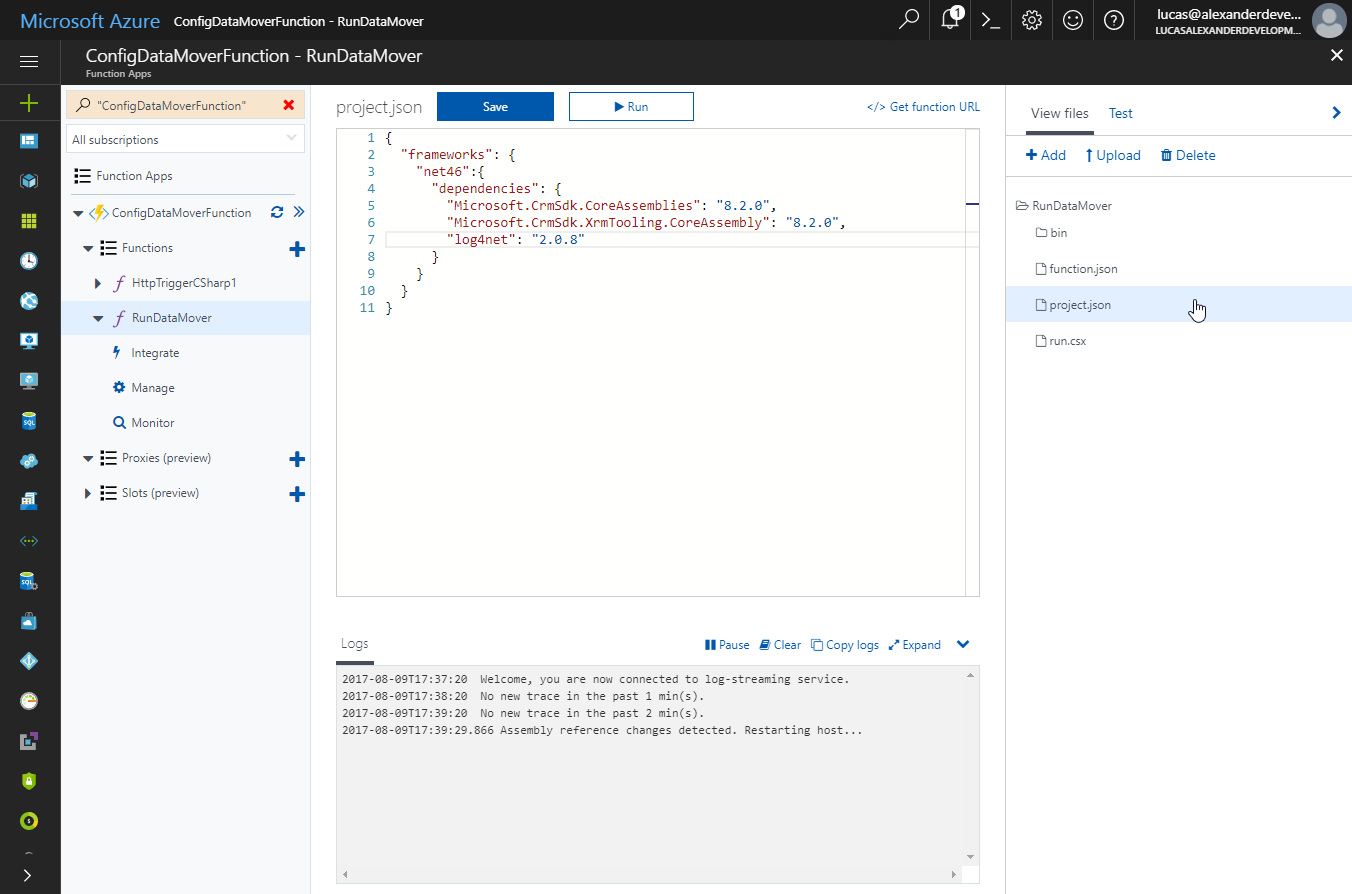This screenshot has height=894, width=1352.
Task: Open portal settings gear
Action: tap(1032, 20)
